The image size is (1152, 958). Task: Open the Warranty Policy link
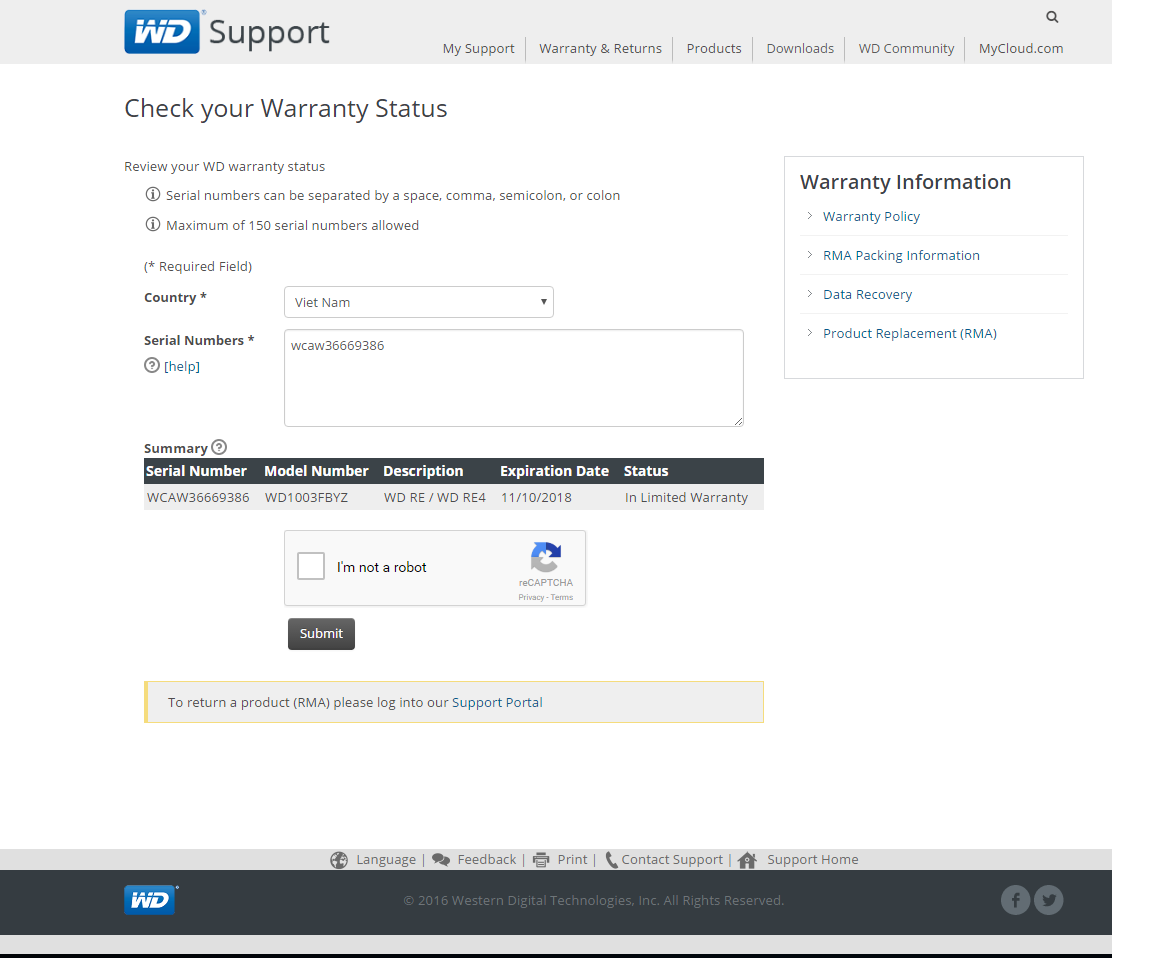(871, 216)
